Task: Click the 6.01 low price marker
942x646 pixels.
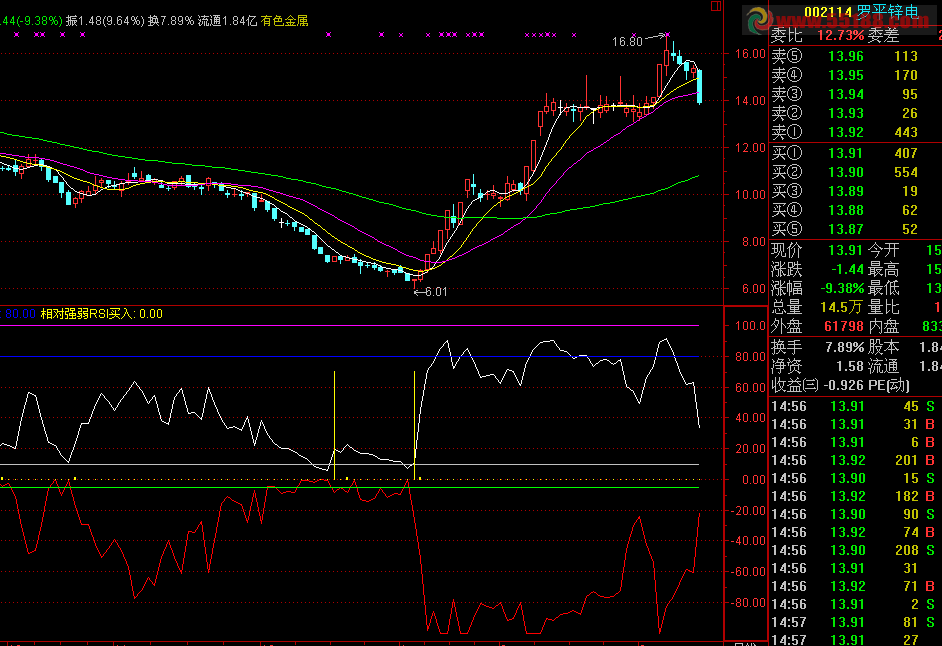Action: pyautogui.click(x=435, y=292)
